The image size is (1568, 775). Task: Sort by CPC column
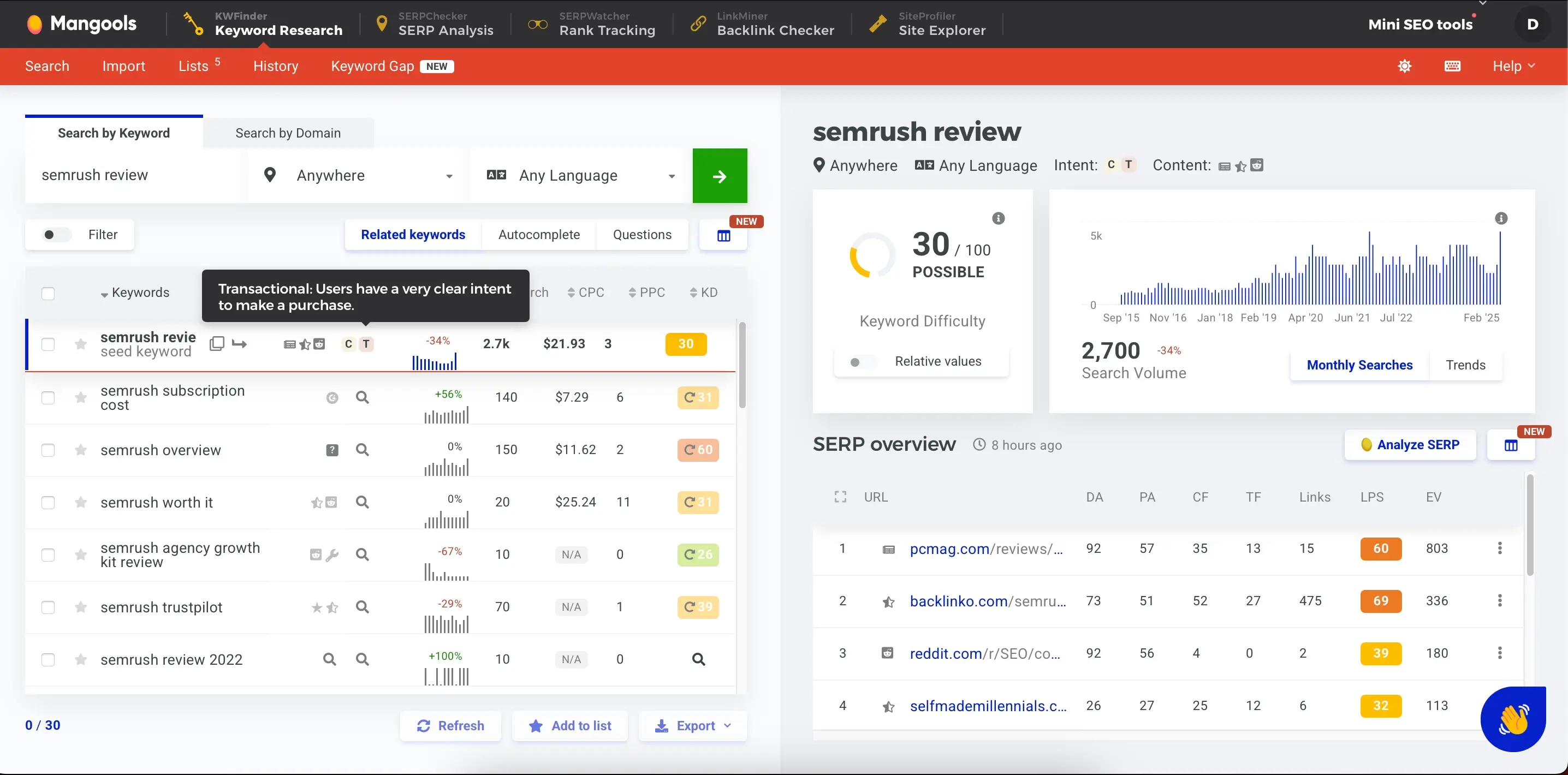pyautogui.click(x=586, y=293)
